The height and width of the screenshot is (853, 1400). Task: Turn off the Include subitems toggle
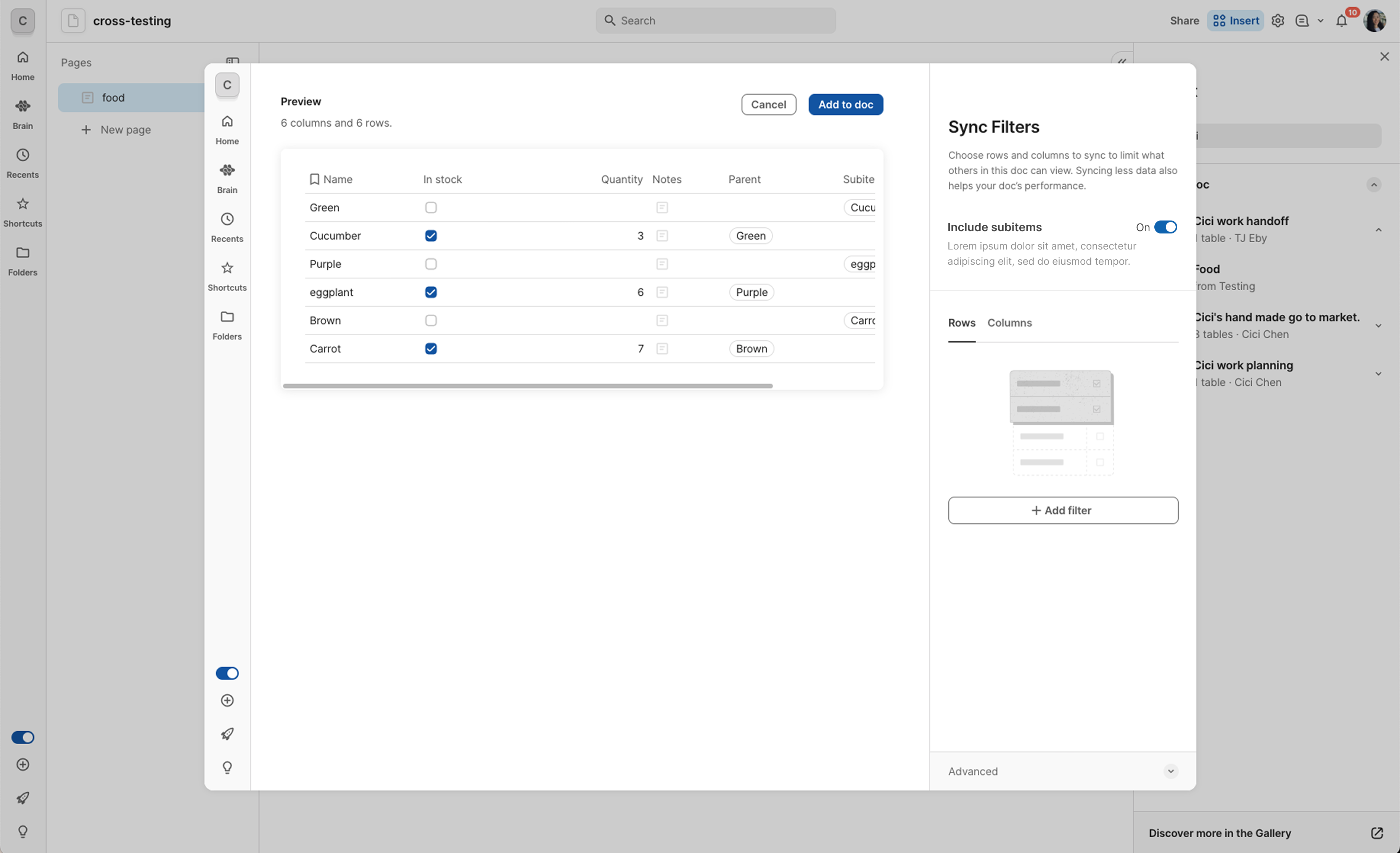point(1165,227)
